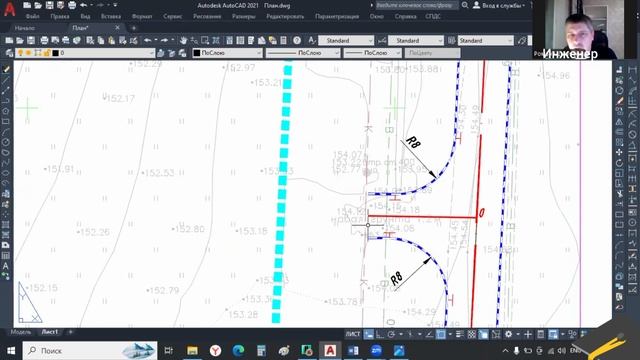
Task: Select the Multiline Text A tool
Action: click(x=6, y=266)
